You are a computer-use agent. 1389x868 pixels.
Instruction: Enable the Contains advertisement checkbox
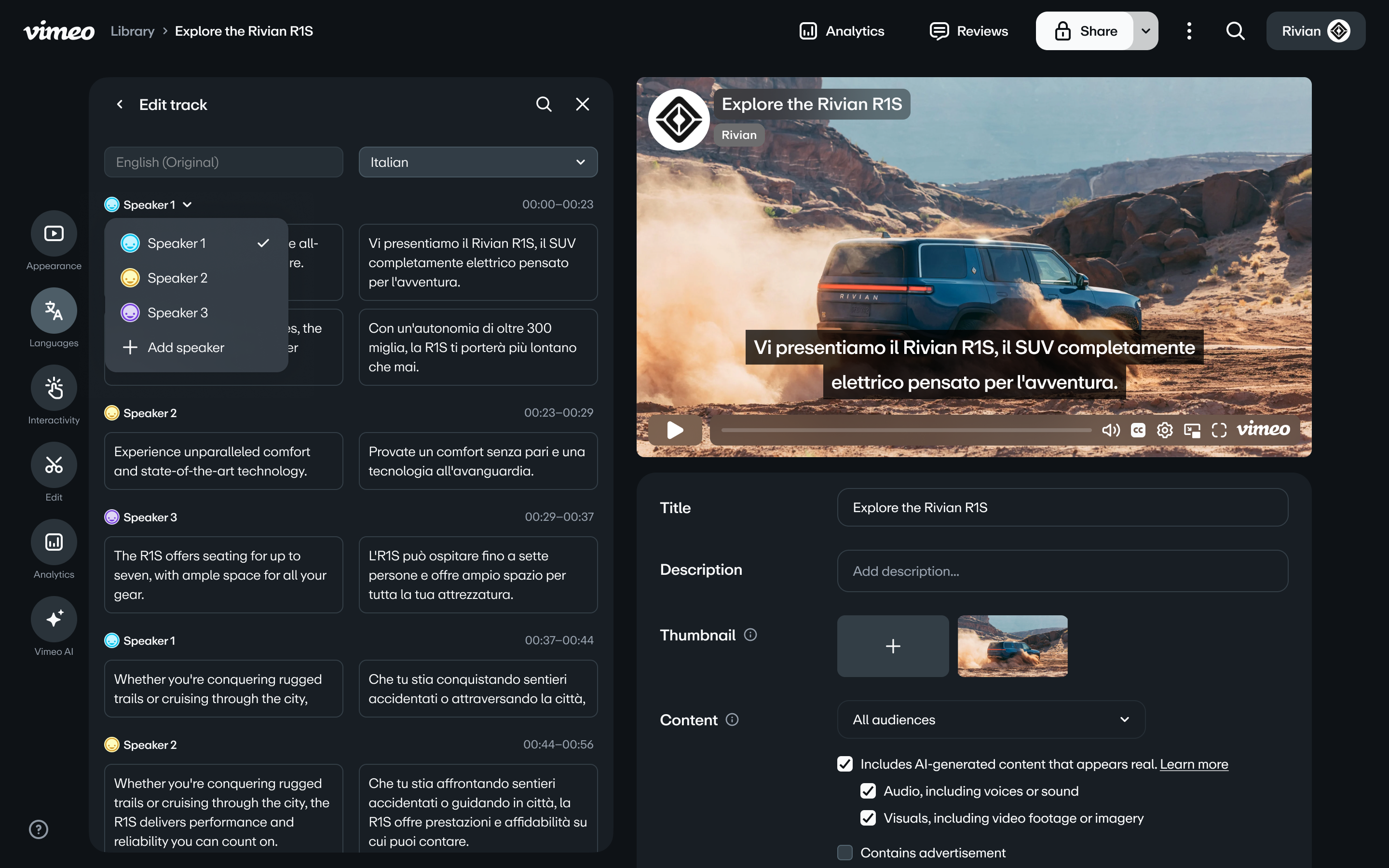pos(844,853)
